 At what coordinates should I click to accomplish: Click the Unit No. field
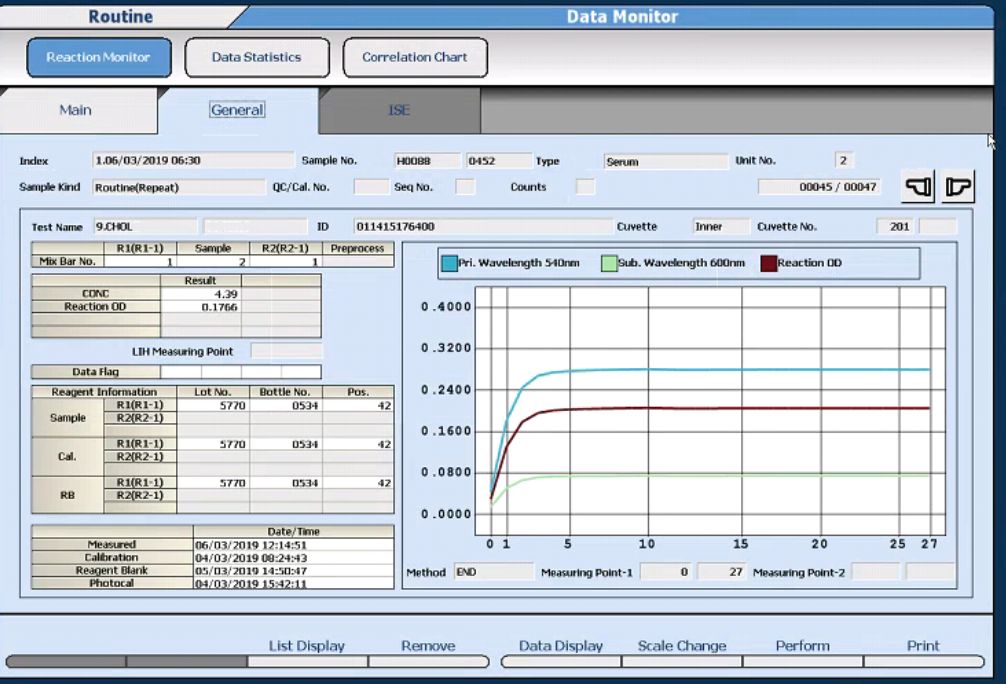(844, 160)
